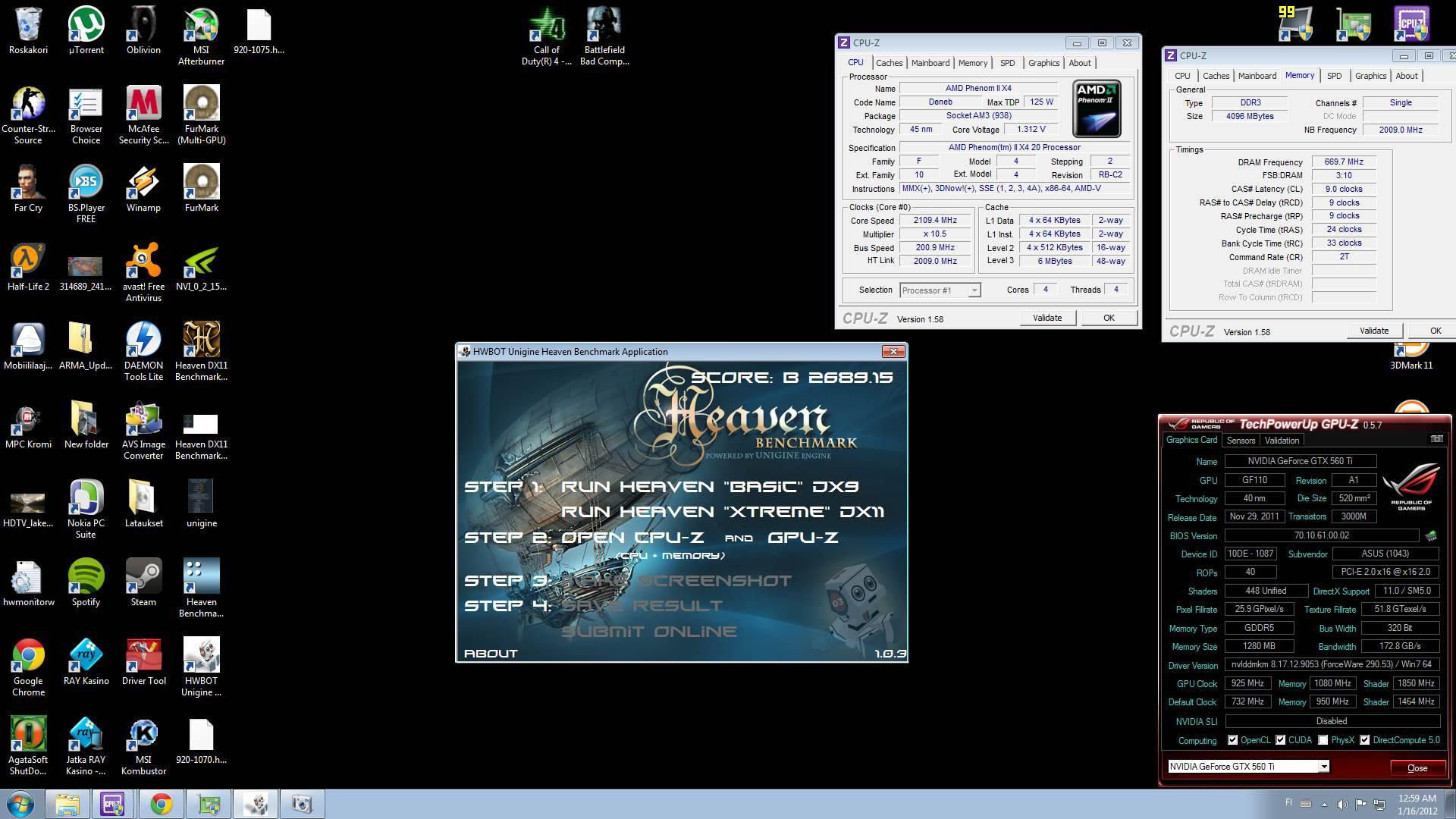1456x819 pixels.
Task: Open the Roskakori recycle bin icon
Action: point(28,32)
